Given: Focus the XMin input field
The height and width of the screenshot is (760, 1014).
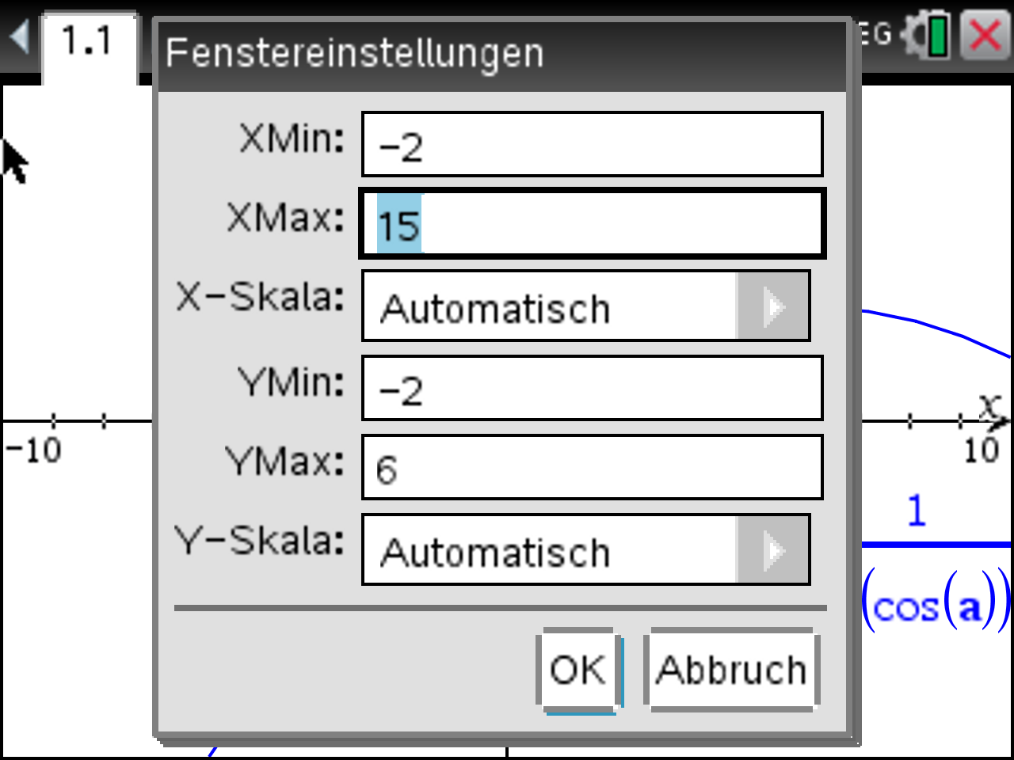Looking at the screenshot, I should point(592,144).
